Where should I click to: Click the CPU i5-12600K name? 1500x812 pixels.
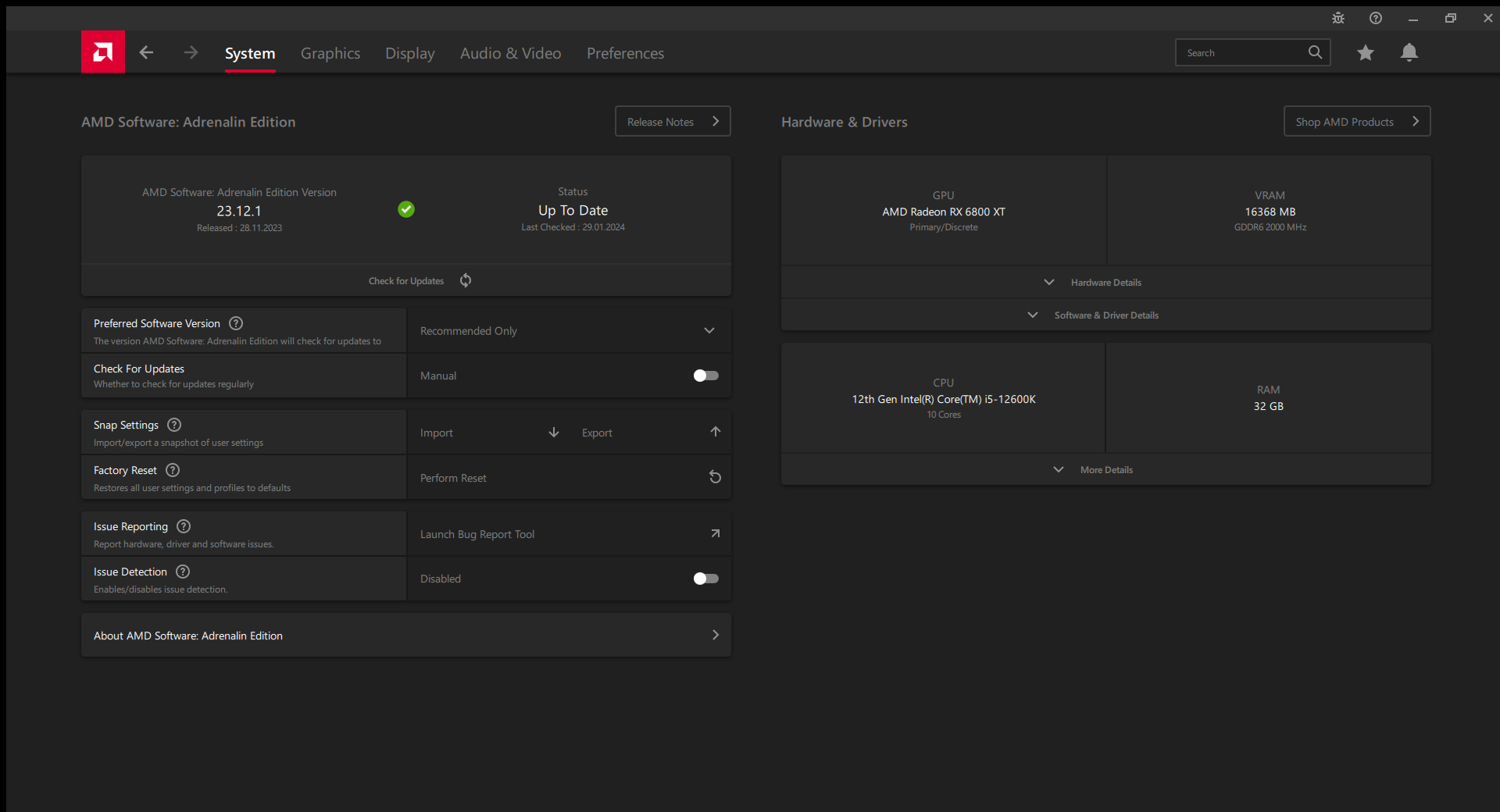point(944,399)
